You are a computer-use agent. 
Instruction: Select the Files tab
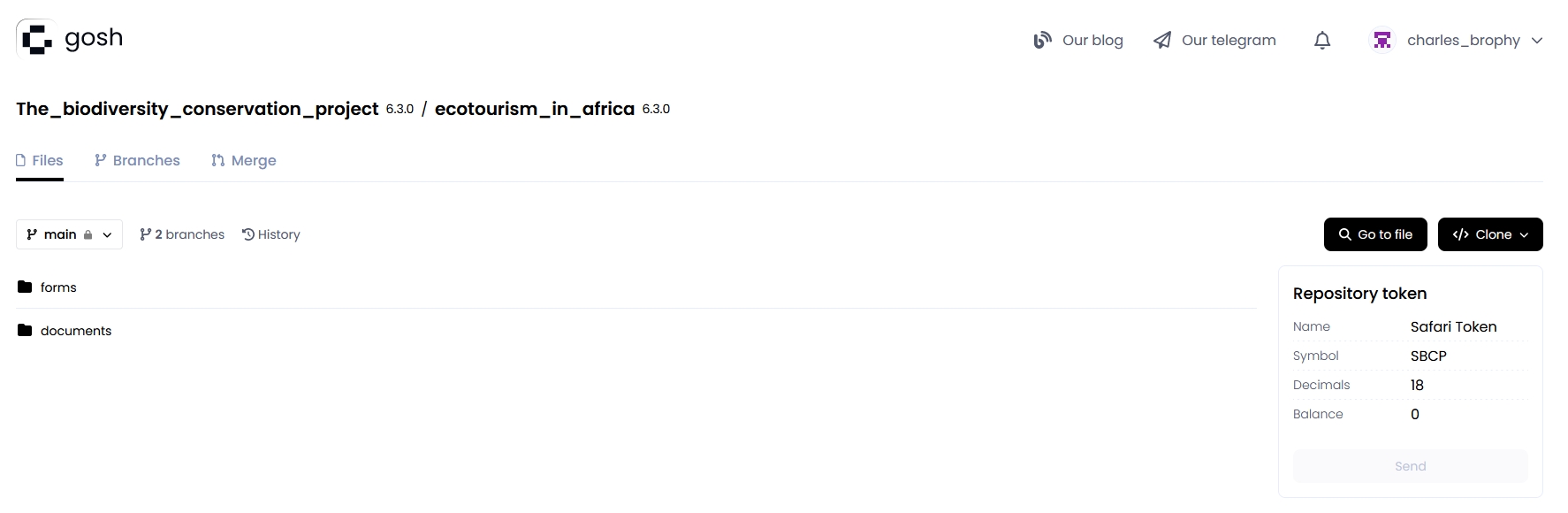(x=40, y=161)
